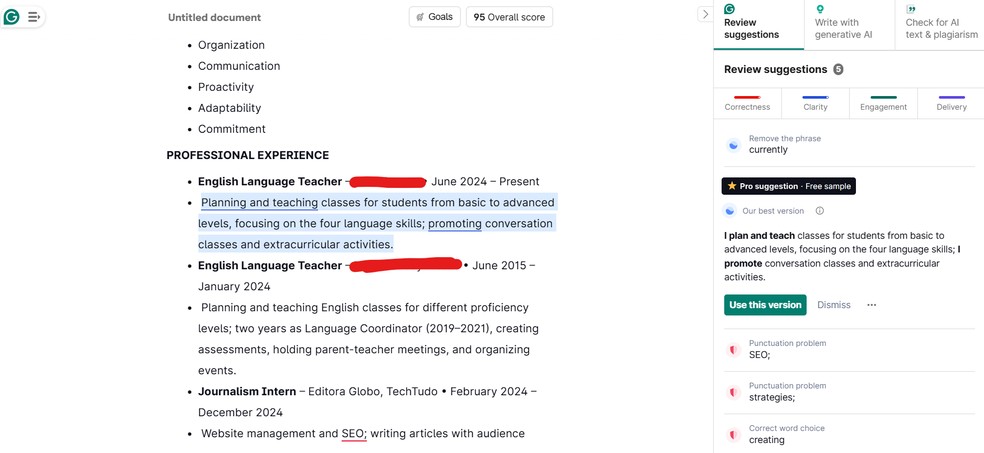
Task: Open the 'Remove the phrase currently' suggestion
Action: click(848, 144)
